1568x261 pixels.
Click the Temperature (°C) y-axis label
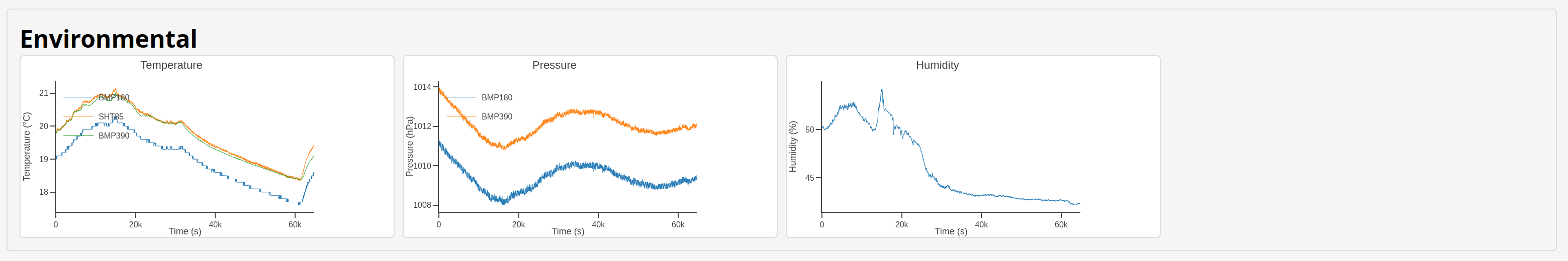point(27,146)
